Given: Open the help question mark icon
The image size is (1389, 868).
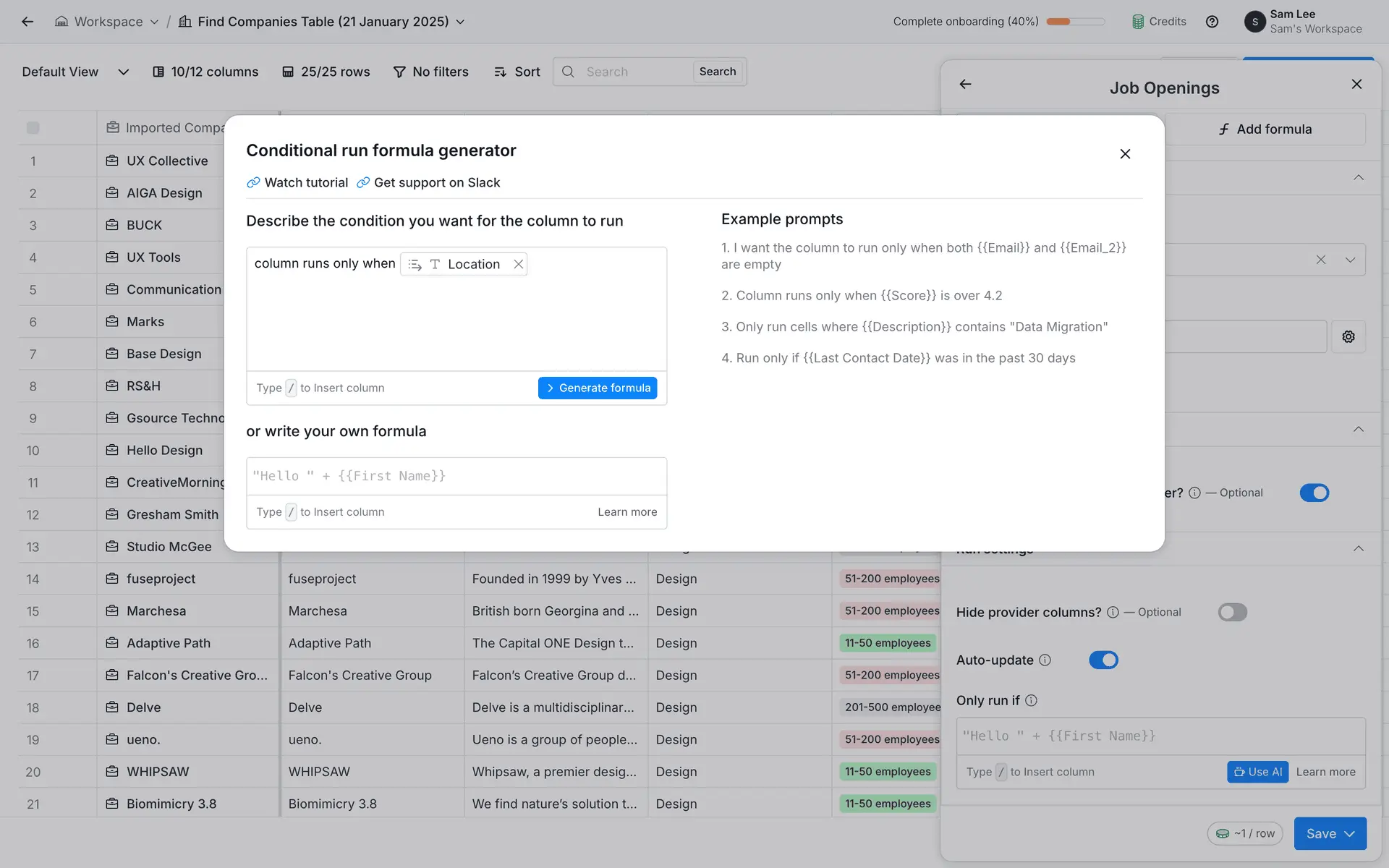Looking at the screenshot, I should 1212,22.
